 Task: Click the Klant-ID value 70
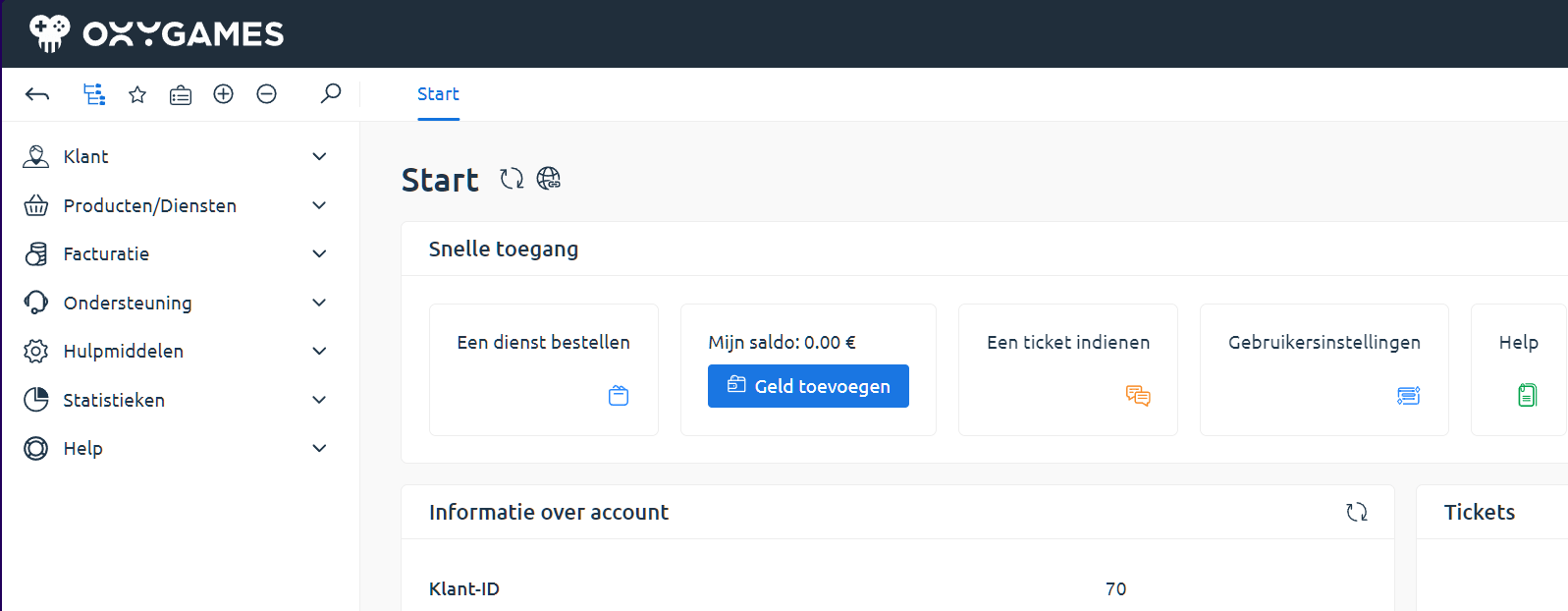pyautogui.click(x=1116, y=588)
